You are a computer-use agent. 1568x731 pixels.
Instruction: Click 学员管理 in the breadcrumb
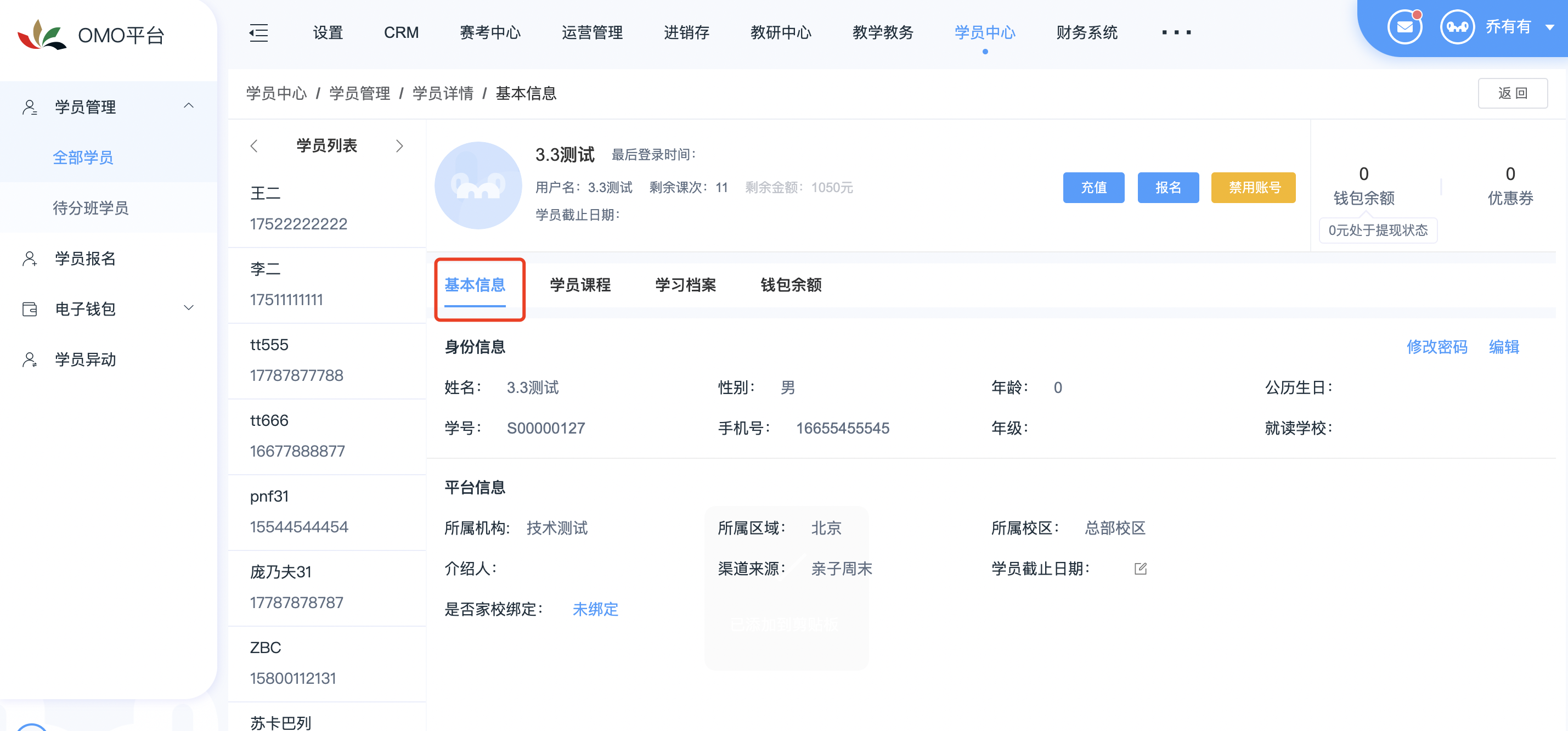click(x=360, y=93)
